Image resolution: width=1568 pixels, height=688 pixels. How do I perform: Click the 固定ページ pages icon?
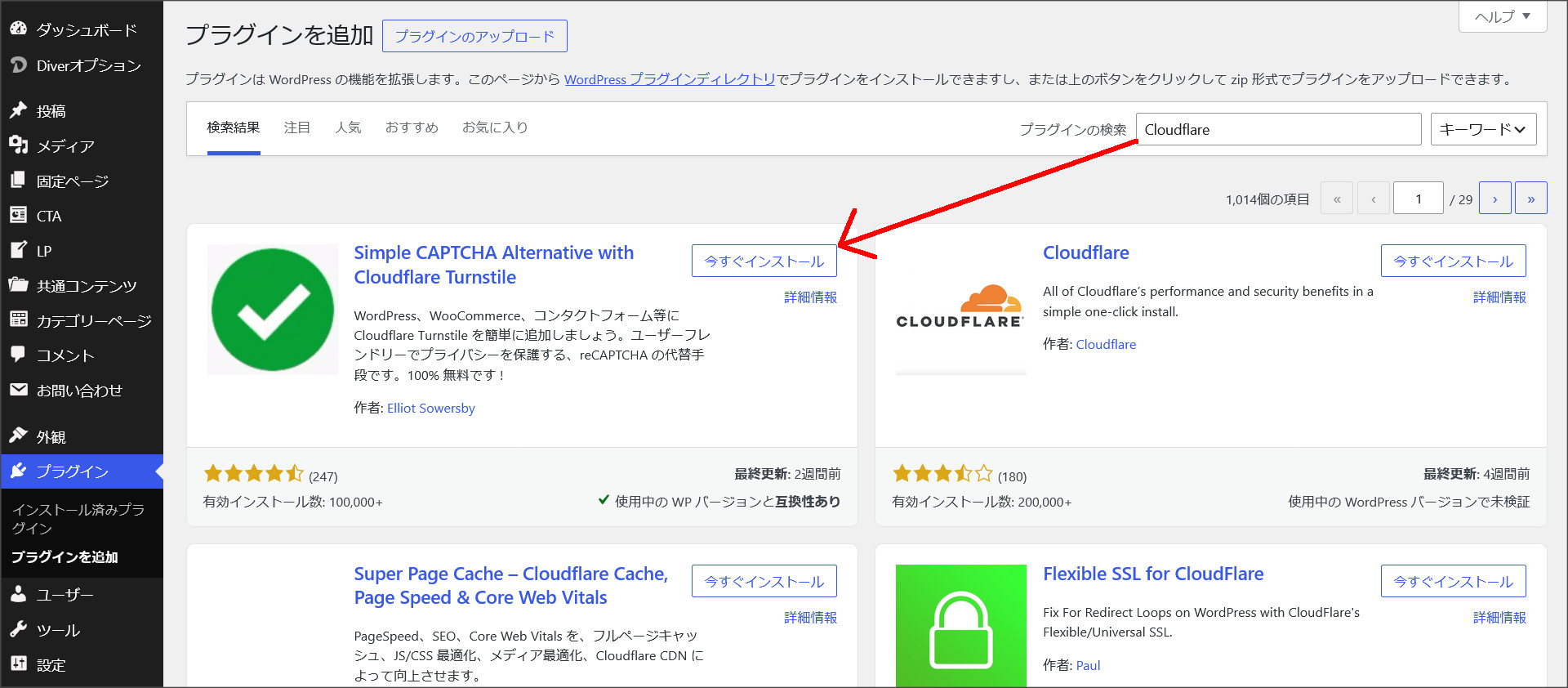coord(18,181)
